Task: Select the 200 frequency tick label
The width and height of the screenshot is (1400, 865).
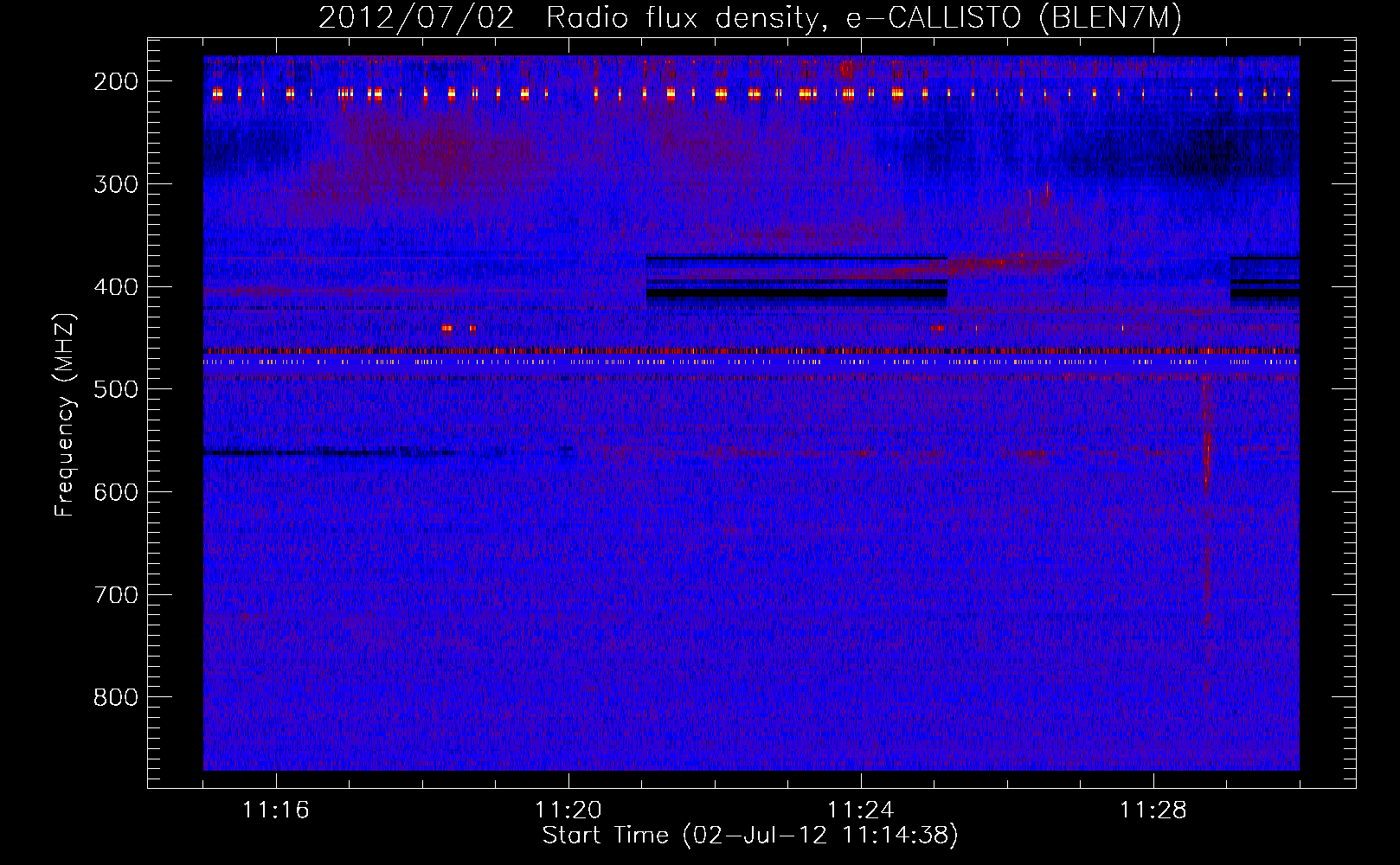Action: click(115, 81)
